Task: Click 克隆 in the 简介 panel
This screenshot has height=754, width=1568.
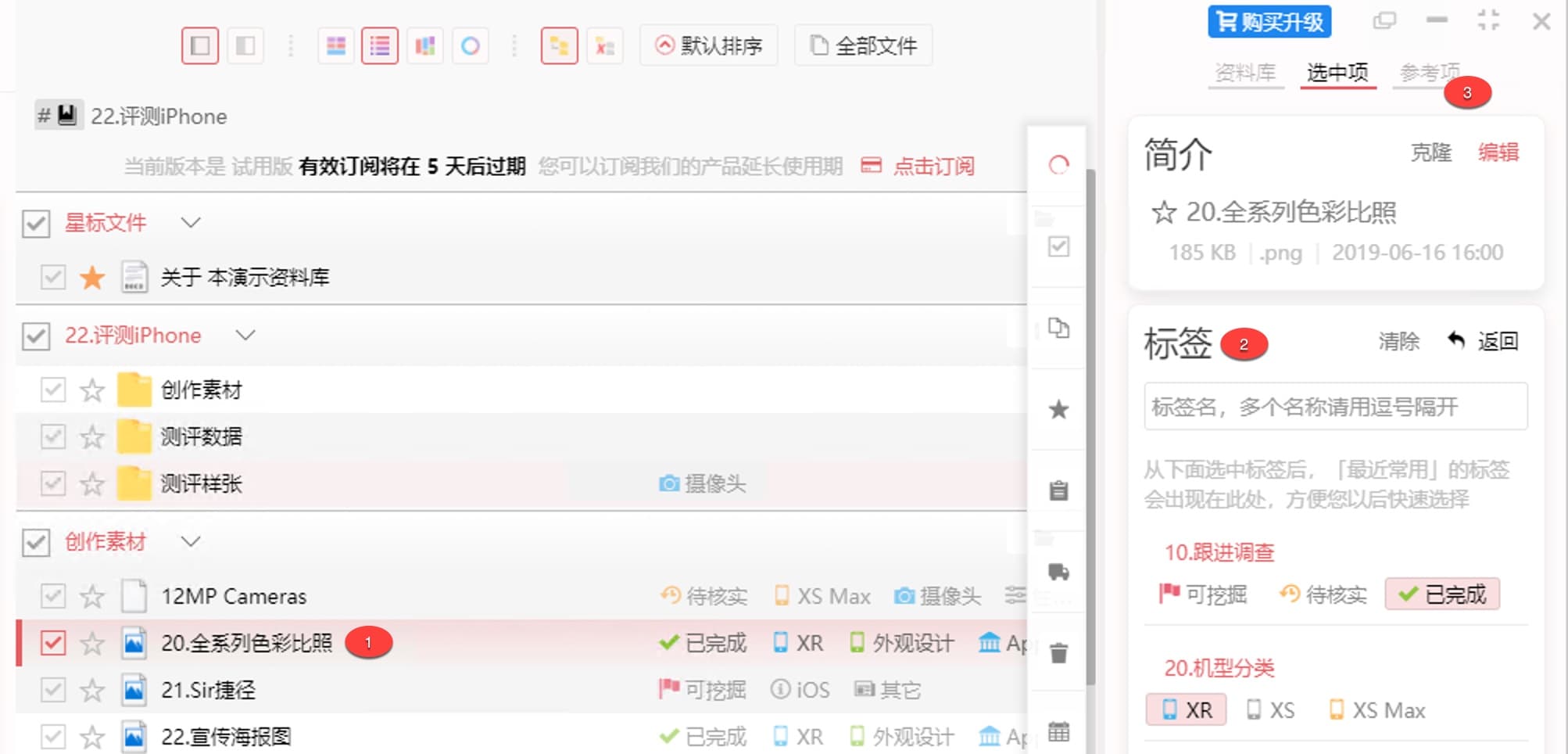Action: click(x=1430, y=153)
